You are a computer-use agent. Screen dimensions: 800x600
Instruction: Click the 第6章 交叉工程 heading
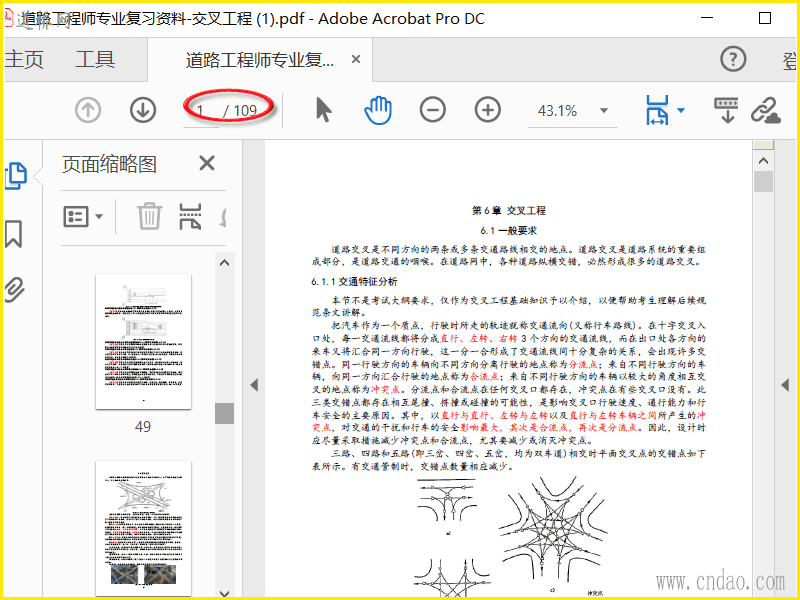(509, 210)
